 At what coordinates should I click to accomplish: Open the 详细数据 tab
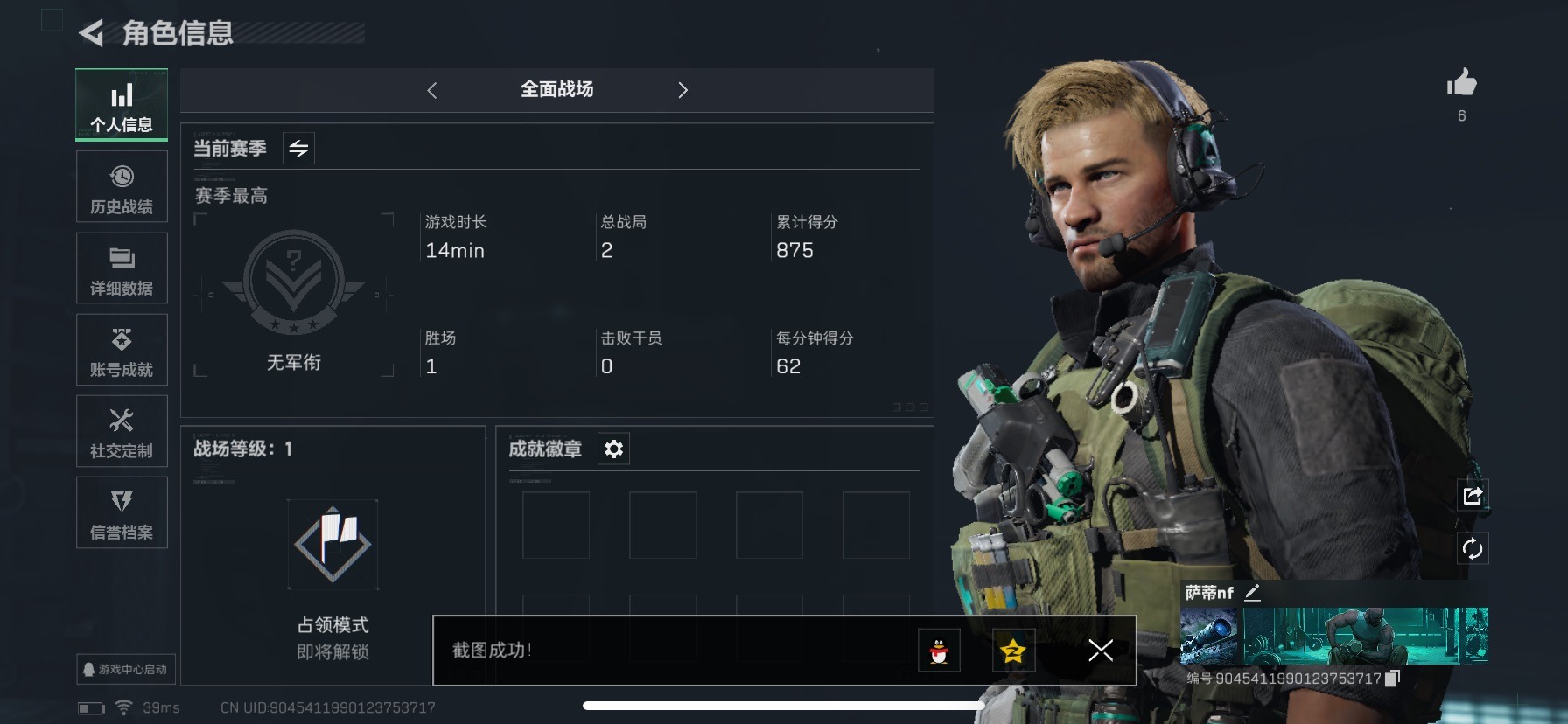click(x=122, y=268)
